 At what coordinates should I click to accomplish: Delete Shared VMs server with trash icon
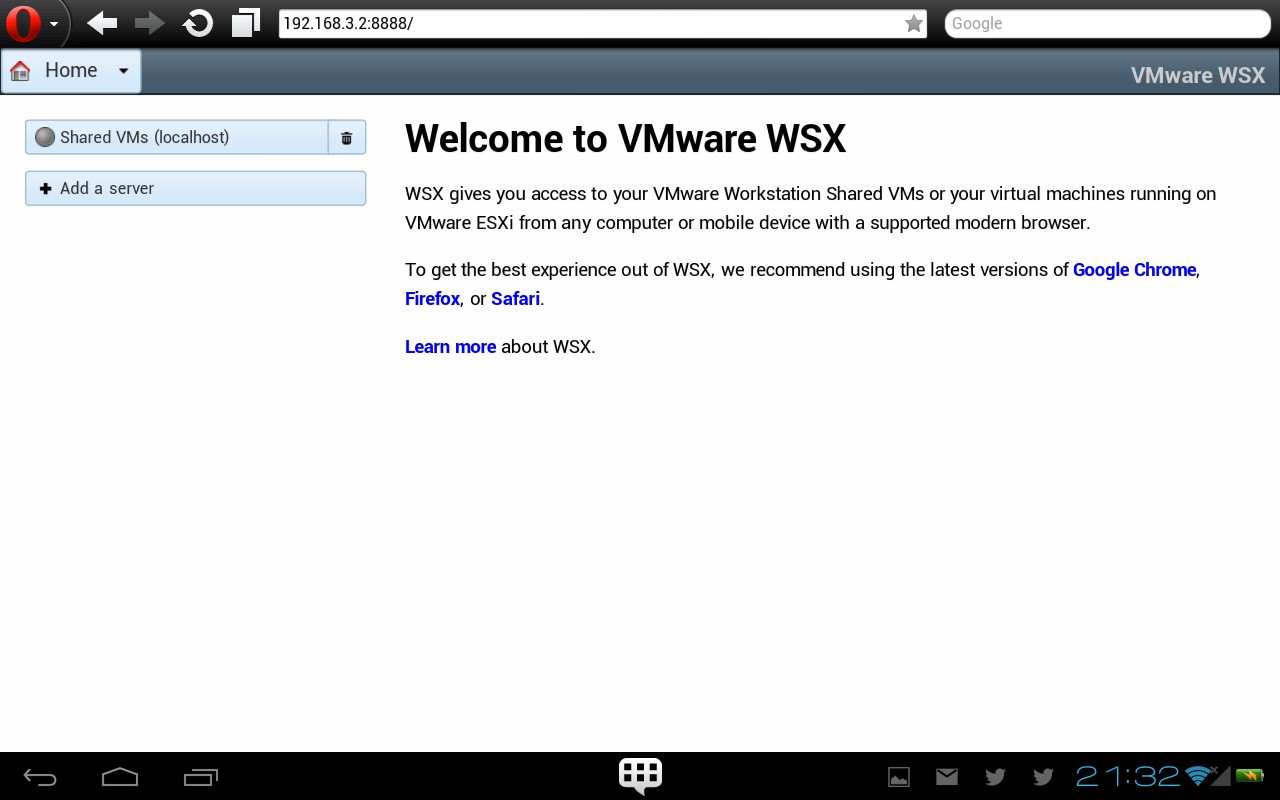point(347,138)
